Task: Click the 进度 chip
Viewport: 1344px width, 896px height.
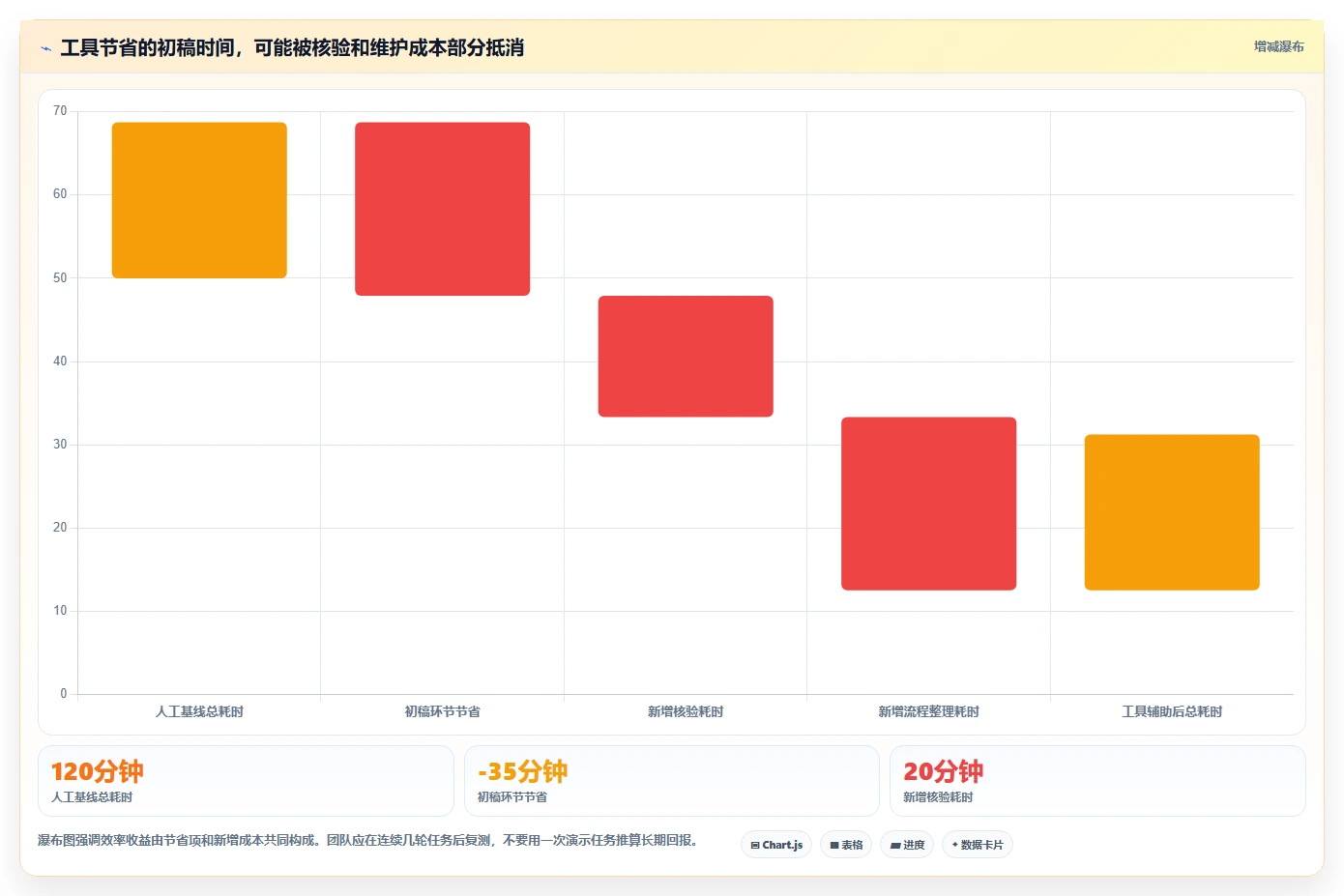Action: click(x=907, y=845)
